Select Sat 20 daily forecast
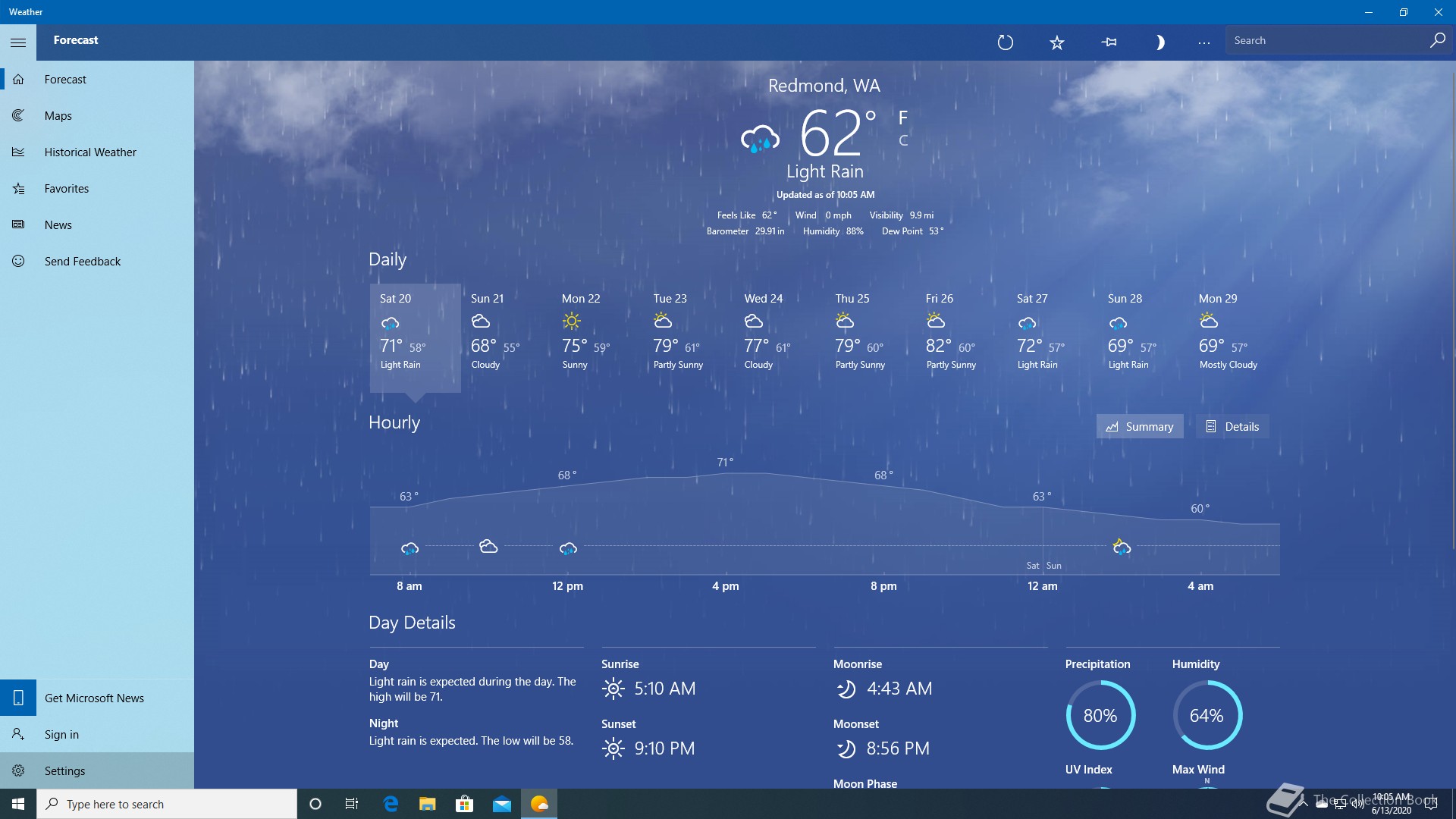Viewport: 1456px width, 819px height. click(x=415, y=337)
